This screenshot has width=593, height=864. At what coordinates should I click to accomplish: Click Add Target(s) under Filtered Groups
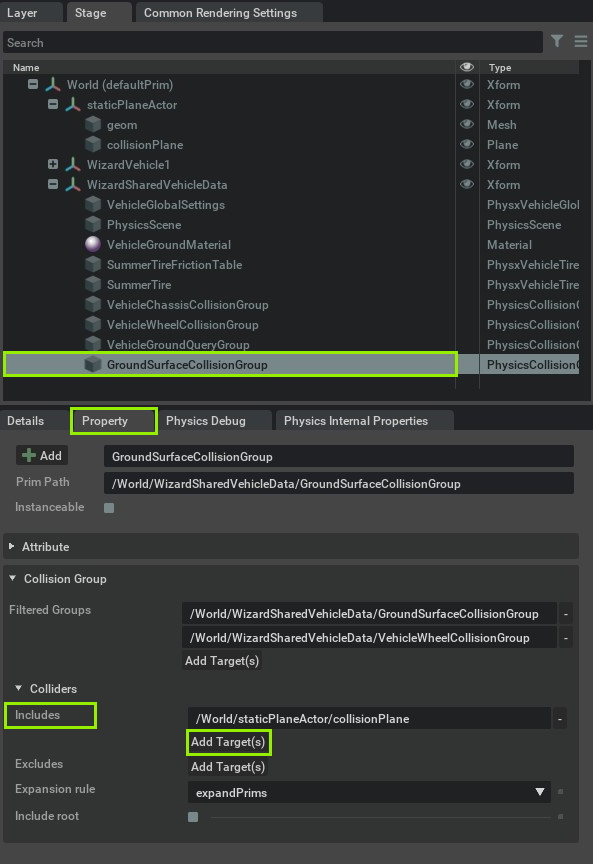coord(222,661)
